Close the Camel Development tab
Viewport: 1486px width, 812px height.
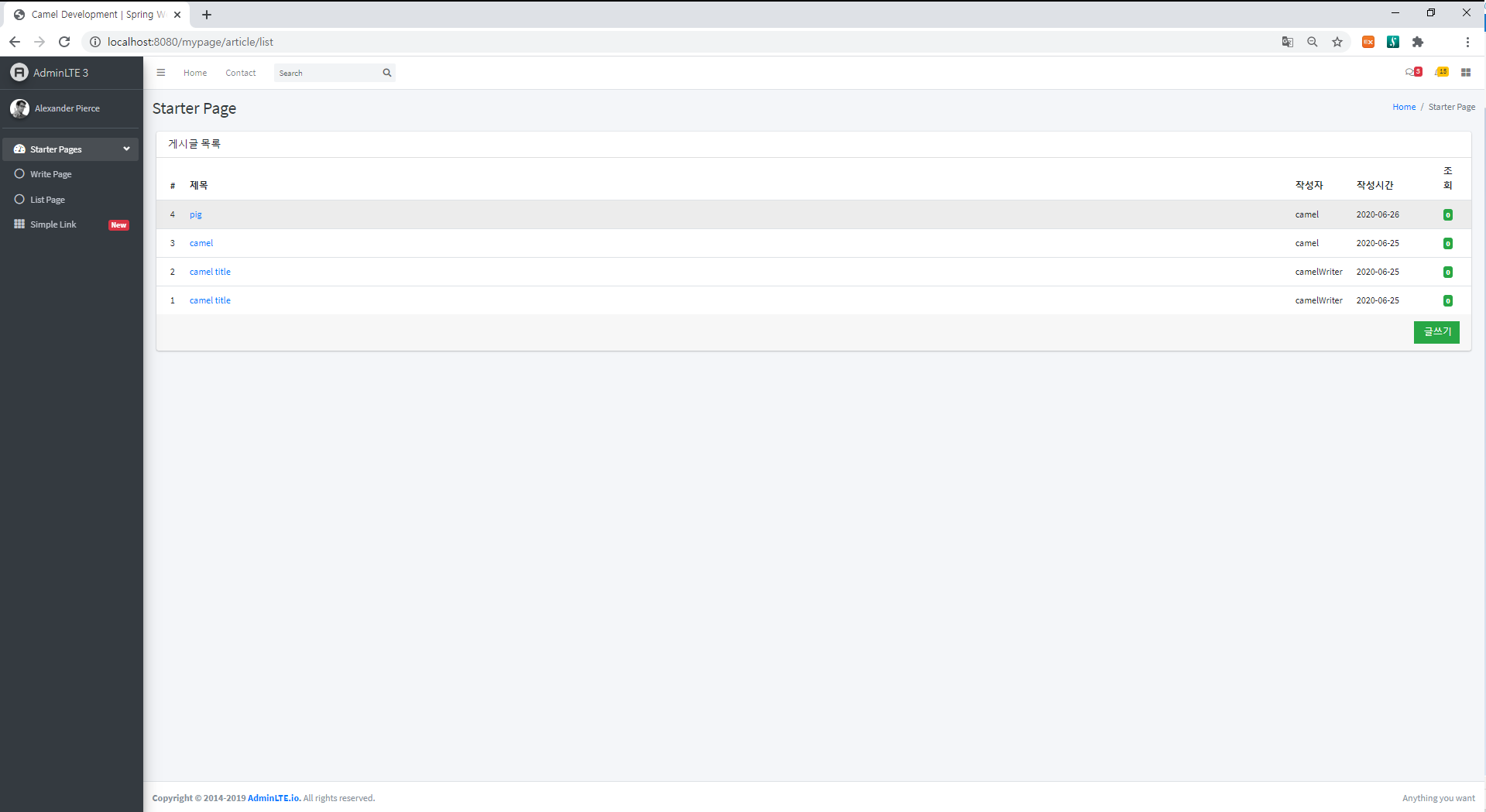click(177, 15)
